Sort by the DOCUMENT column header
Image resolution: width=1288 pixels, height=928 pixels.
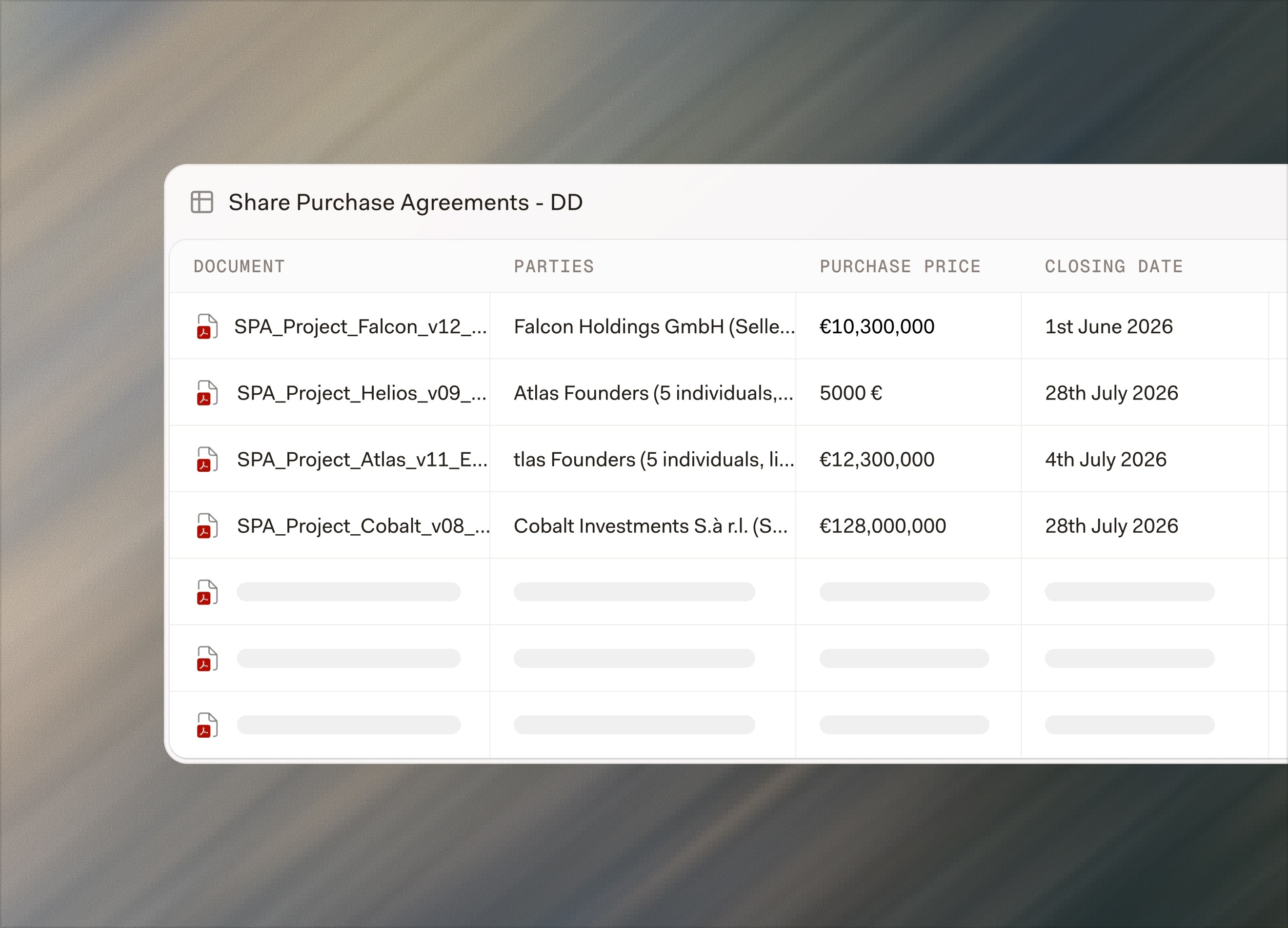tap(239, 266)
